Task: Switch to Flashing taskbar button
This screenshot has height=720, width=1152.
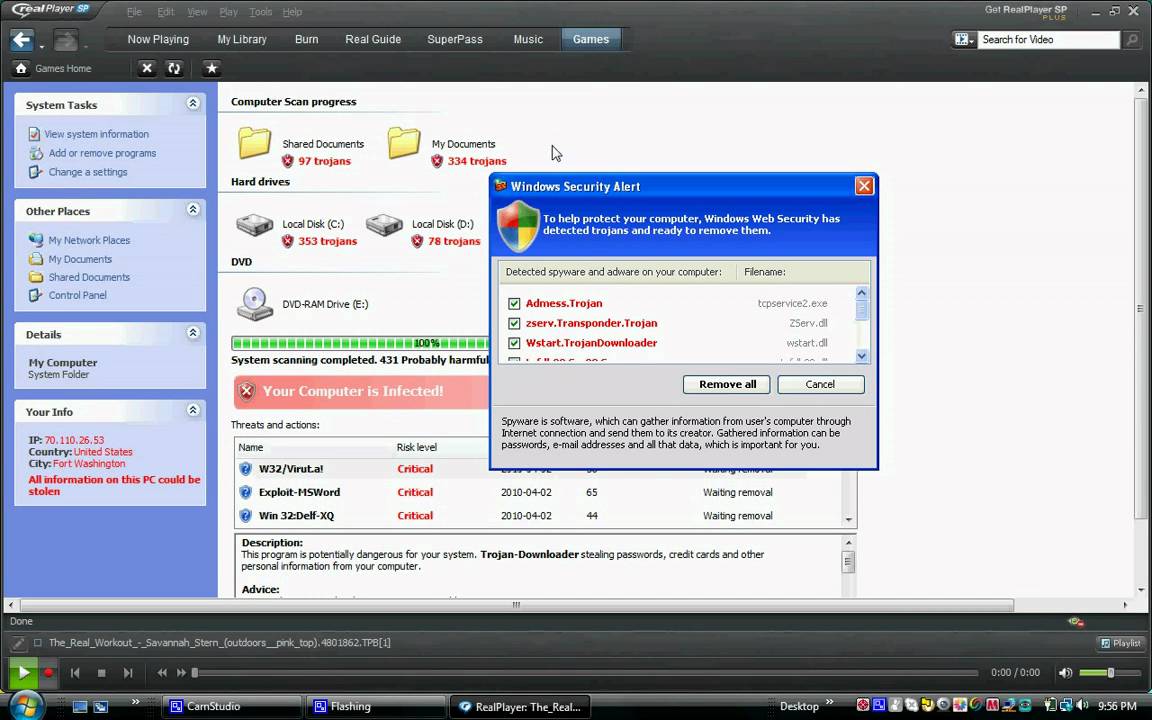Action: (x=376, y=707)
